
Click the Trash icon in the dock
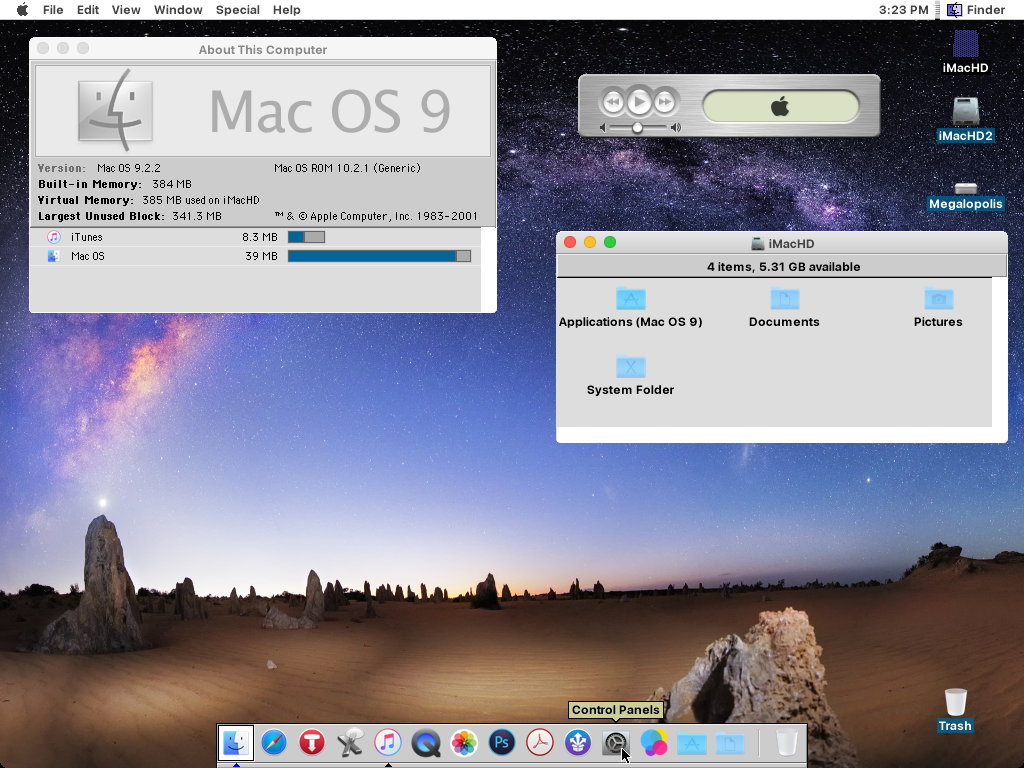click(786, 743)
